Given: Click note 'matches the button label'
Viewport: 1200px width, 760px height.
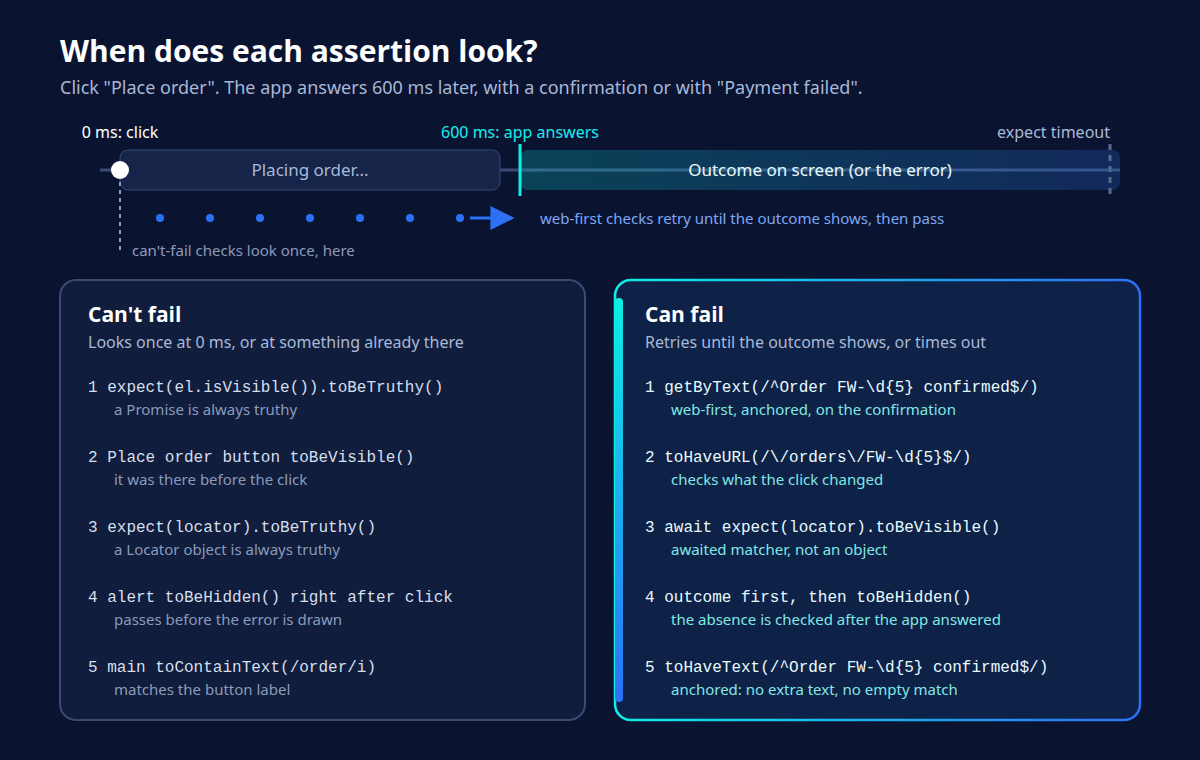Looking at the screenshot, I should click(x=202, y=690).
